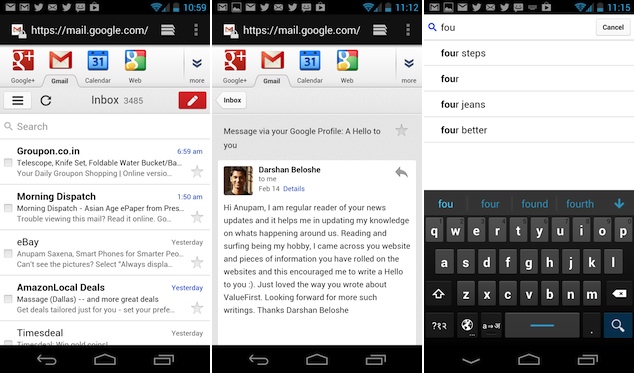Cancel the search query
This screenshot has width=635, height=373.
tap(613, 27)
